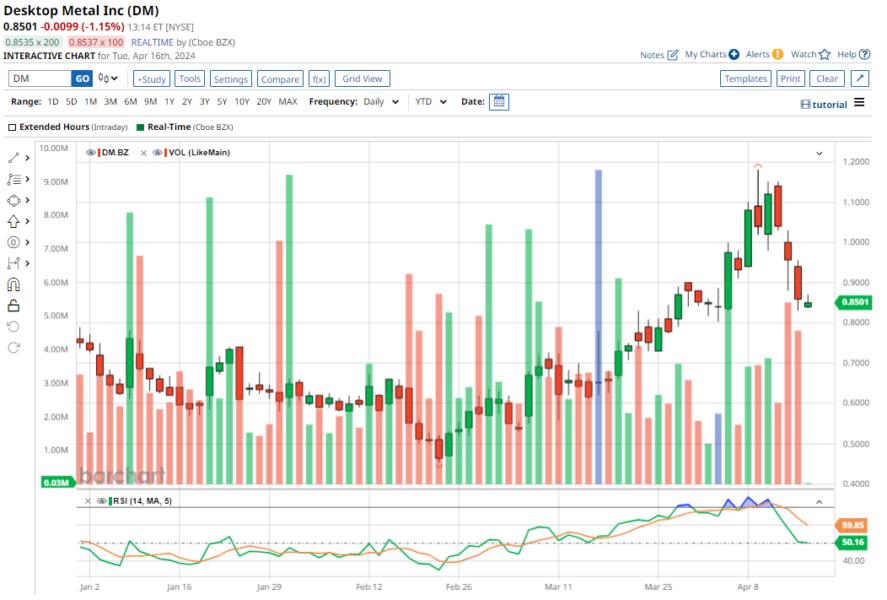
Task: Switch to Grid View
Action: click(362, 79)
